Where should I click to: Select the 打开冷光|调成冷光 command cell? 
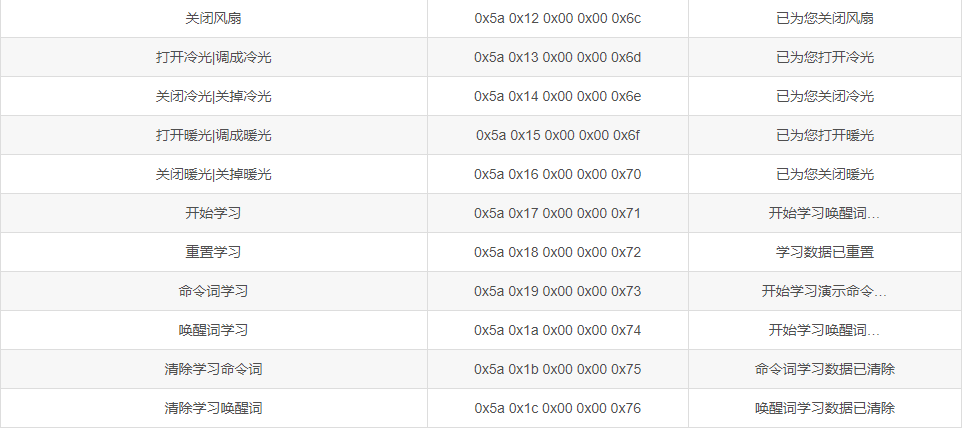pos(213,57)
